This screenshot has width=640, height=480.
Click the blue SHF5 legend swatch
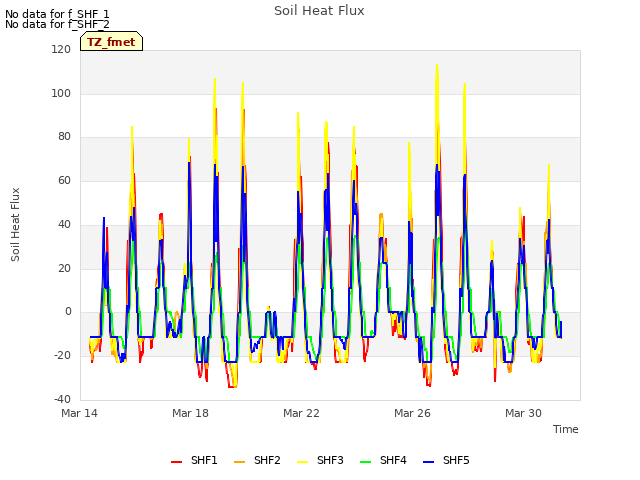coord(429,462)
